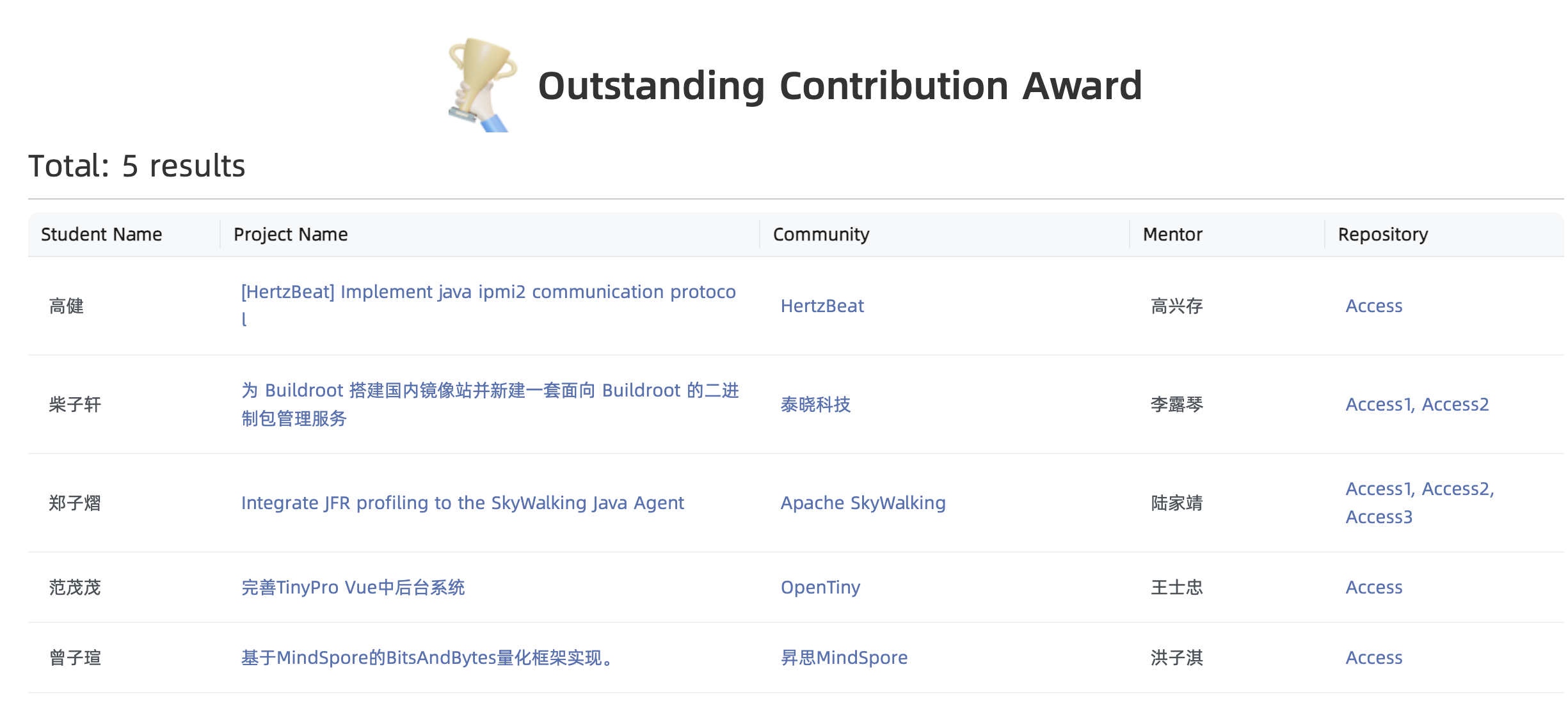Open the MindSpore BitsAndBytes project link

pos(426,657)
